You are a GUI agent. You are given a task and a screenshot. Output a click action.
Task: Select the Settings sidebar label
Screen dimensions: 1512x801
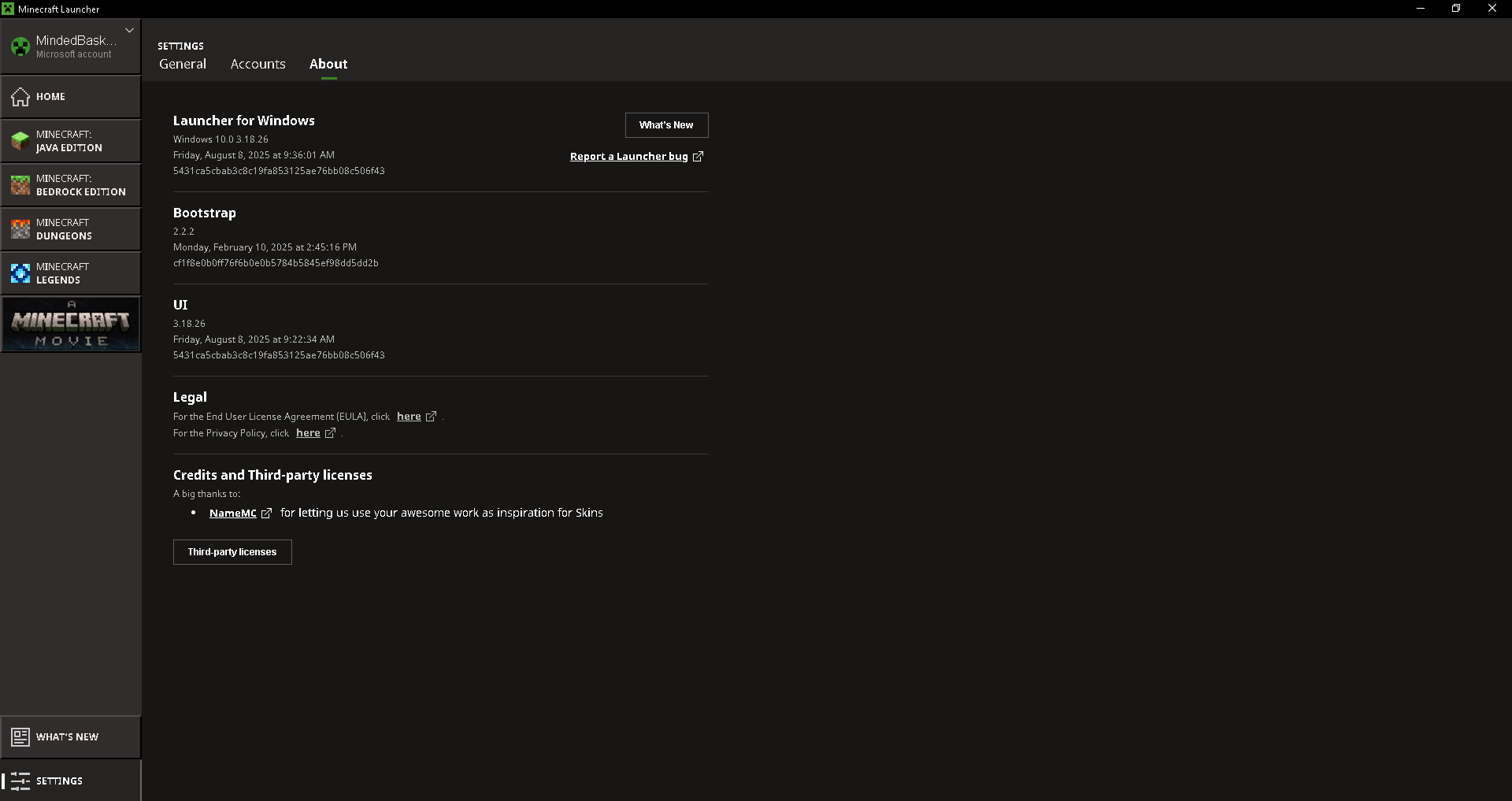59,781
